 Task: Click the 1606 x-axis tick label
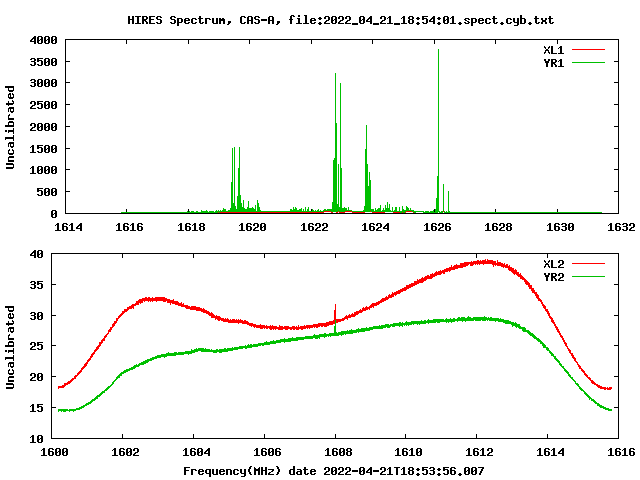267,452
